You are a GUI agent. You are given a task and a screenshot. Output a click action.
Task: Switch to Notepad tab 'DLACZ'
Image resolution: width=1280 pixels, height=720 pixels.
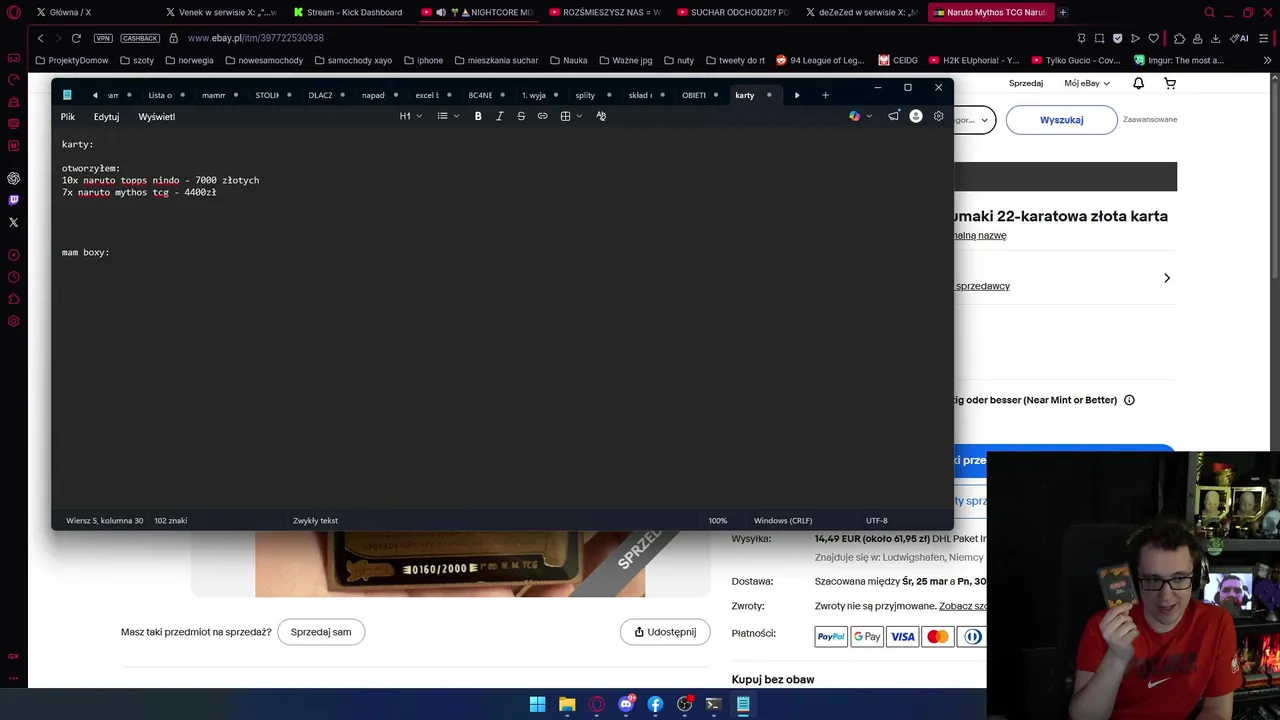(x=320, y=95)
